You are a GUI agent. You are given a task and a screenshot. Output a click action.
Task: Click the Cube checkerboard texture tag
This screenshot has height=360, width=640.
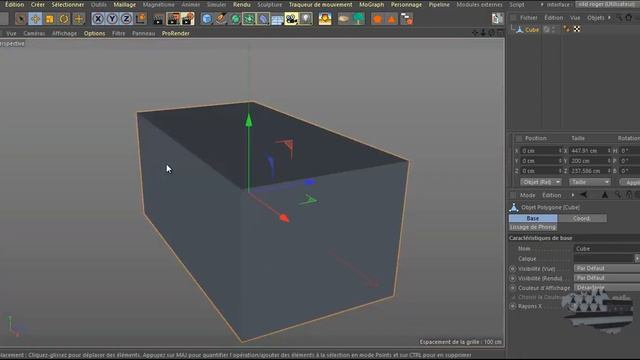(577, 29)
